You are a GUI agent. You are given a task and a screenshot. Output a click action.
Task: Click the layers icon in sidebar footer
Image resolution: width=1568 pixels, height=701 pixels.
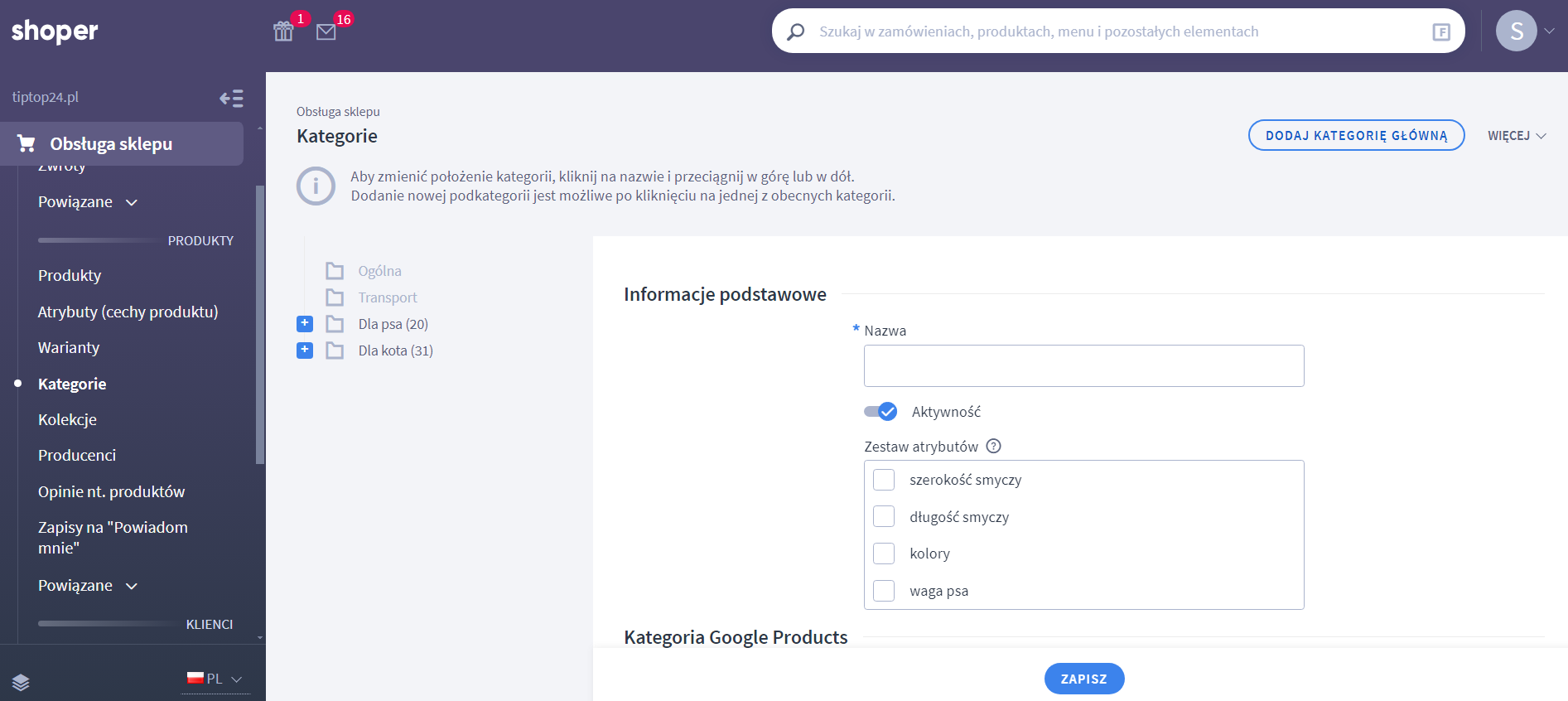point(22,682)
